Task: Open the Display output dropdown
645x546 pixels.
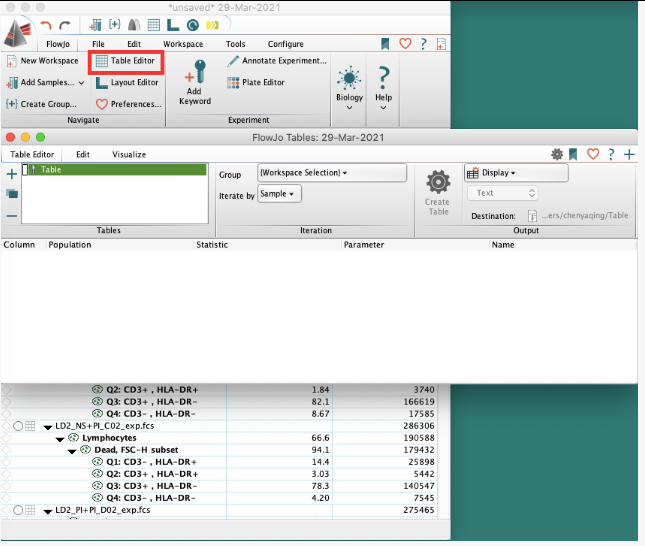Action: coord(515,173)
